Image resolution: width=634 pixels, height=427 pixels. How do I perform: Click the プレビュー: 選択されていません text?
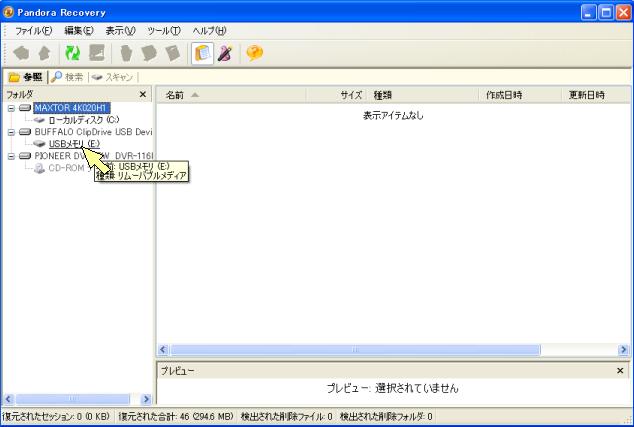pyautogui.click(x=393, y=388)
